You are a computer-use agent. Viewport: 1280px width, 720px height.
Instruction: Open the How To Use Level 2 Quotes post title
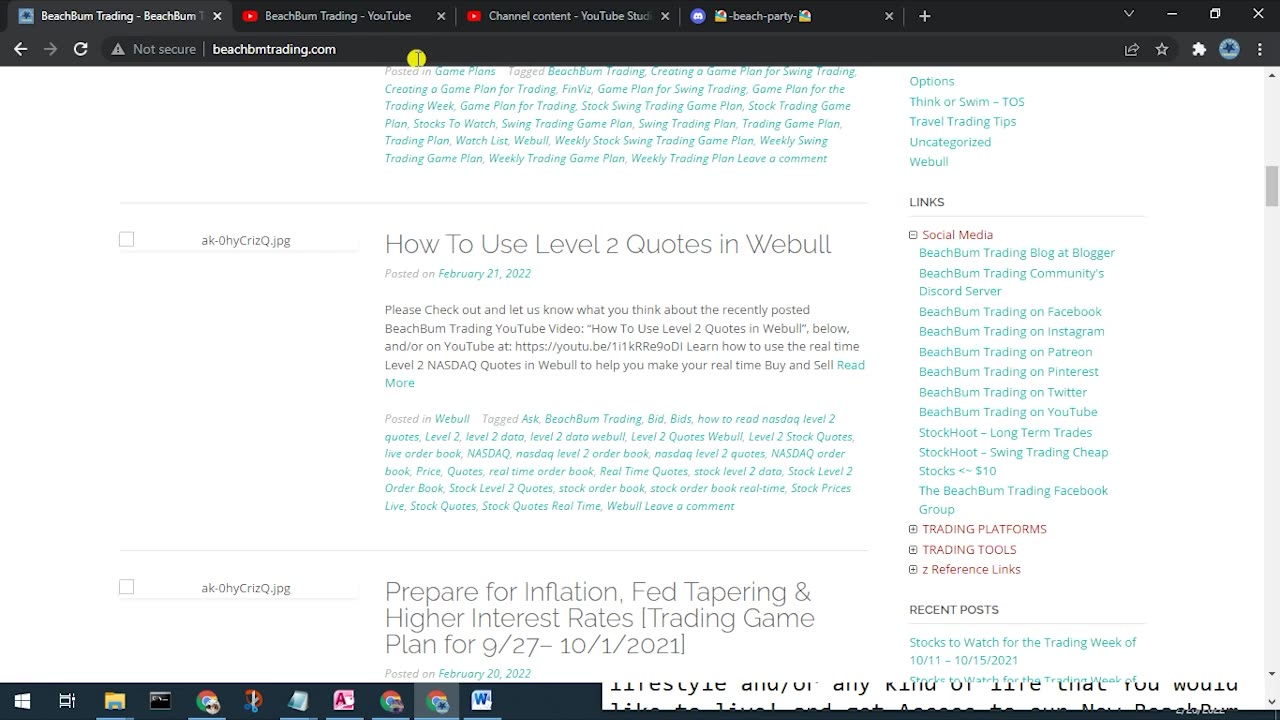click(x=608, y=244)
